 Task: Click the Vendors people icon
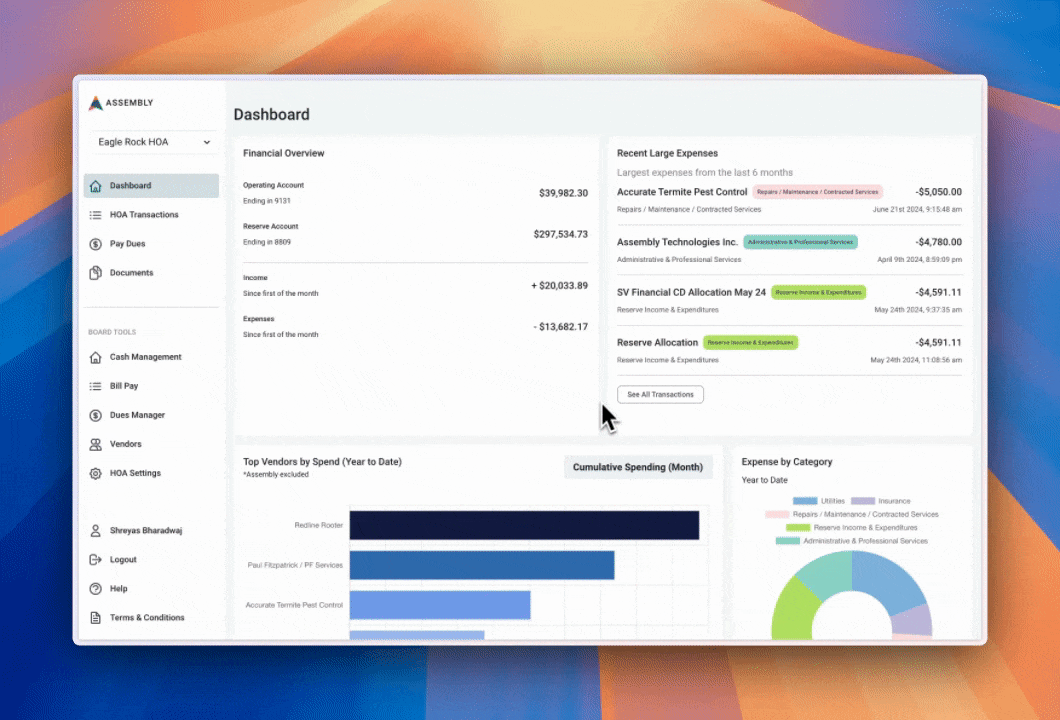pyautogui.click(x=96, y=444)
